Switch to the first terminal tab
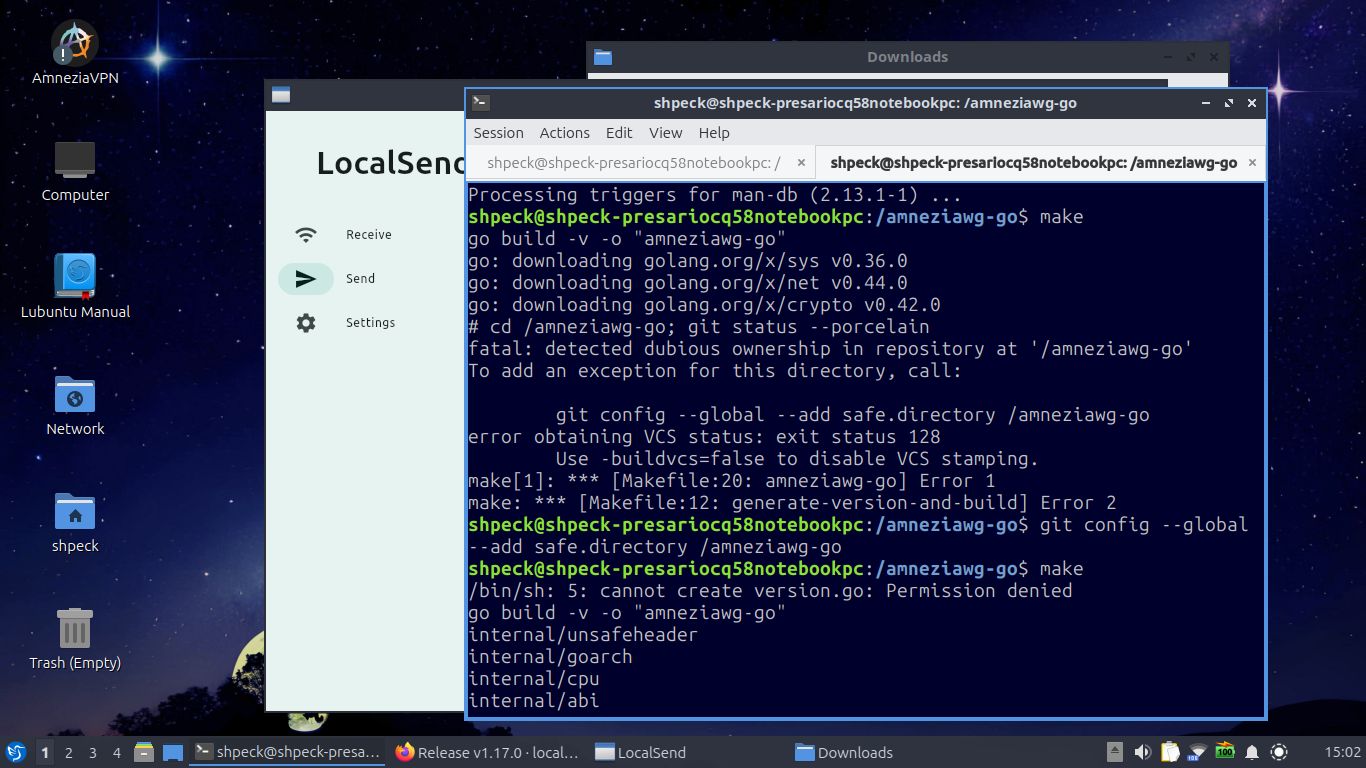1366x768 pixels. (641, 162)
